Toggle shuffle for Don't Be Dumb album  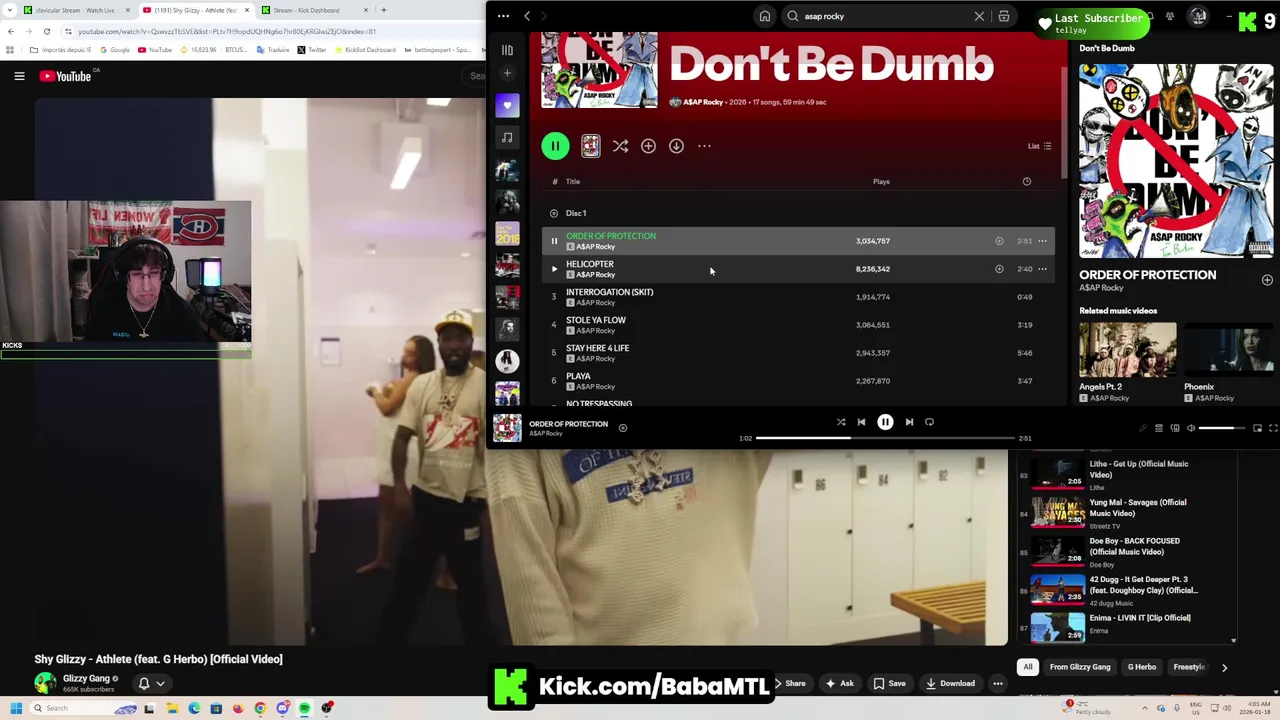(620, 146)
